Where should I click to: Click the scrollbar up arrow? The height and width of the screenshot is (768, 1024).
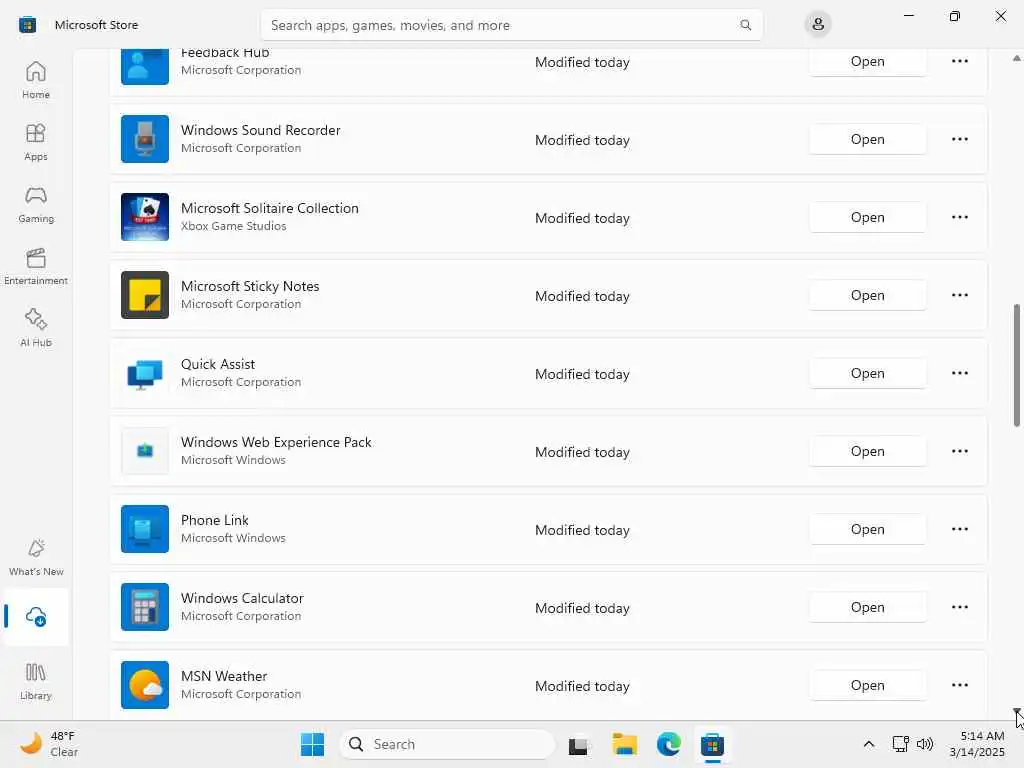[1016, 58]
